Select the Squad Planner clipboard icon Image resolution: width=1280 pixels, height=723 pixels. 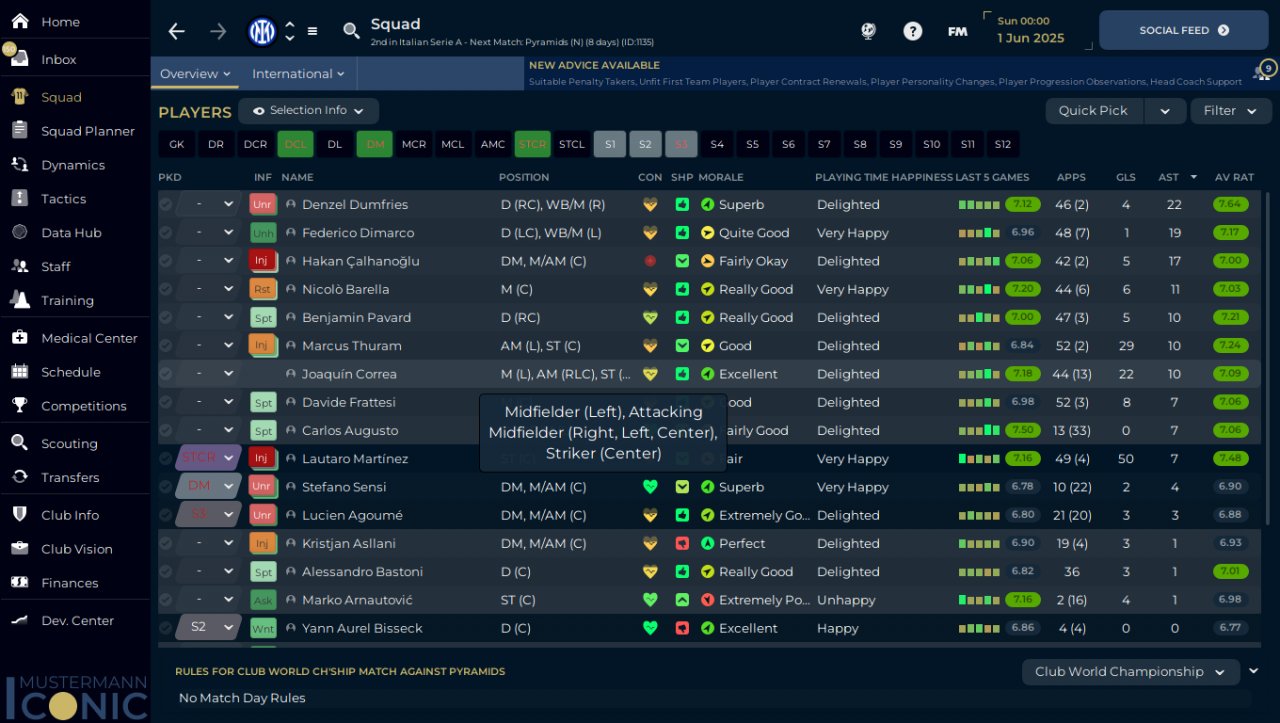pos(19,131)
